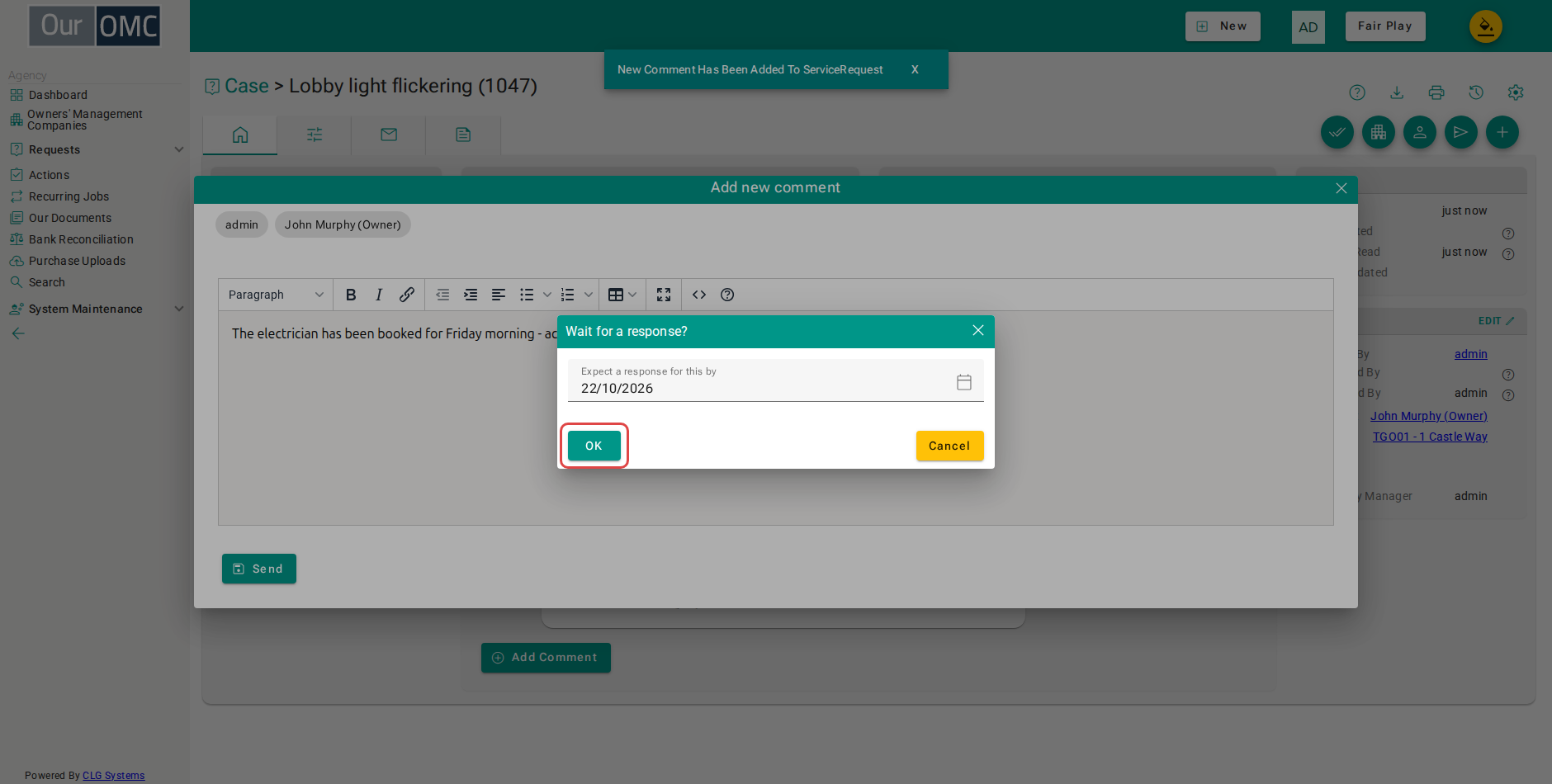Expand the numbered list style dropdown arrow
Image resolution: width=1552 pixels, height=784 pixels.
[x=589, y=295]
